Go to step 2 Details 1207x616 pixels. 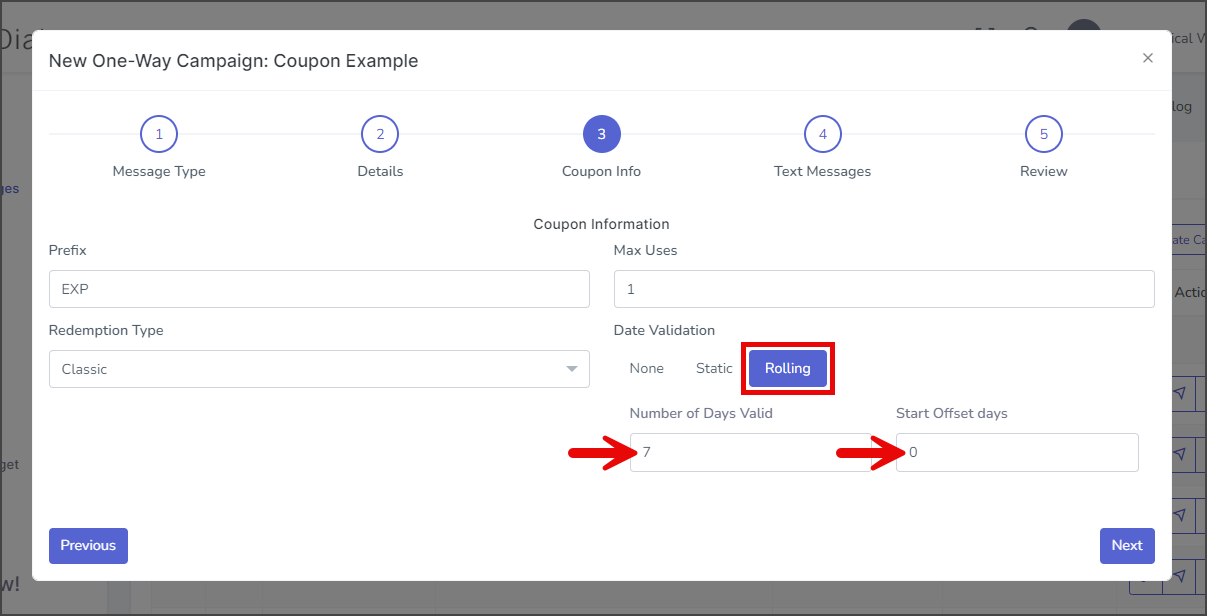[x=380, y=134]
